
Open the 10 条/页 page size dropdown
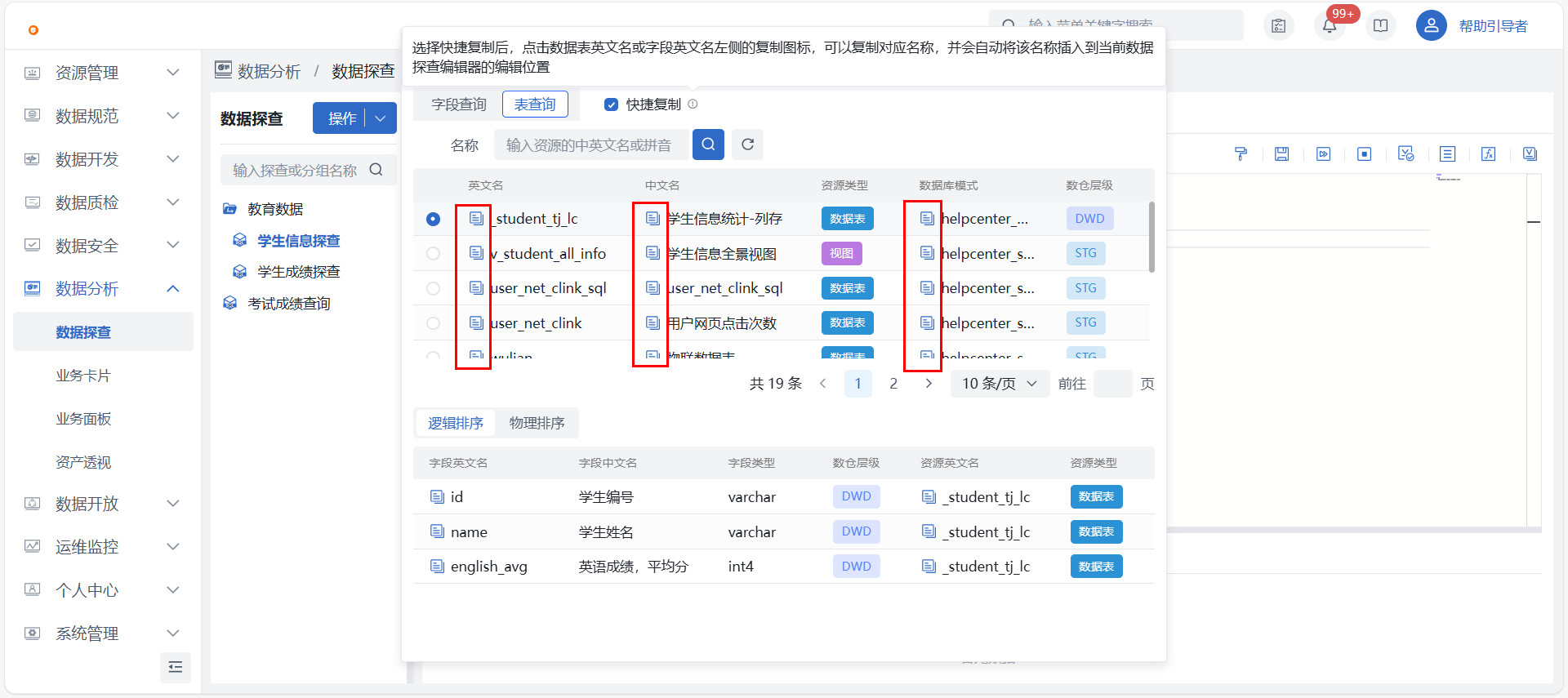tap(1000, 384)
